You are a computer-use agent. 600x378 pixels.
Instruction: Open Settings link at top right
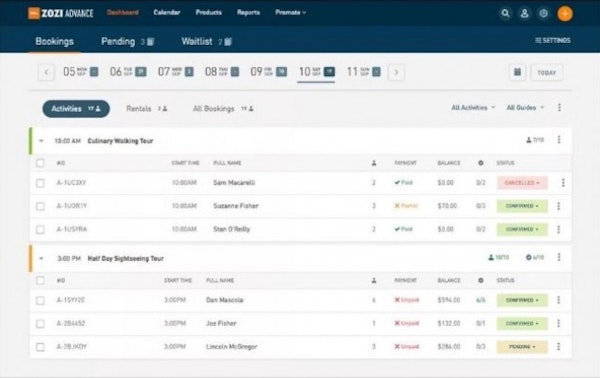(x=553, y=40)
